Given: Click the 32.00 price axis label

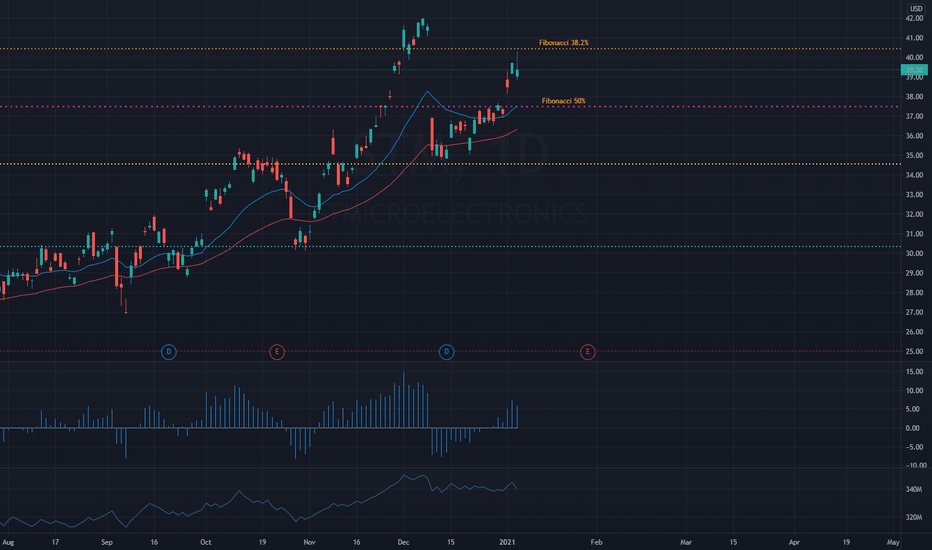Looking at the screenshot, I should (914, 215).
